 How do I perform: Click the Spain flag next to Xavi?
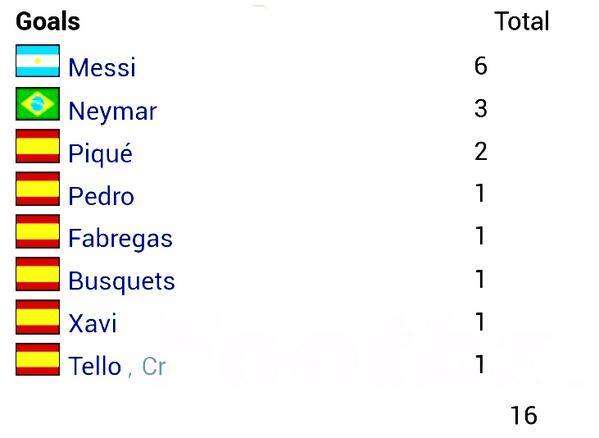click(x=38, y=317)
